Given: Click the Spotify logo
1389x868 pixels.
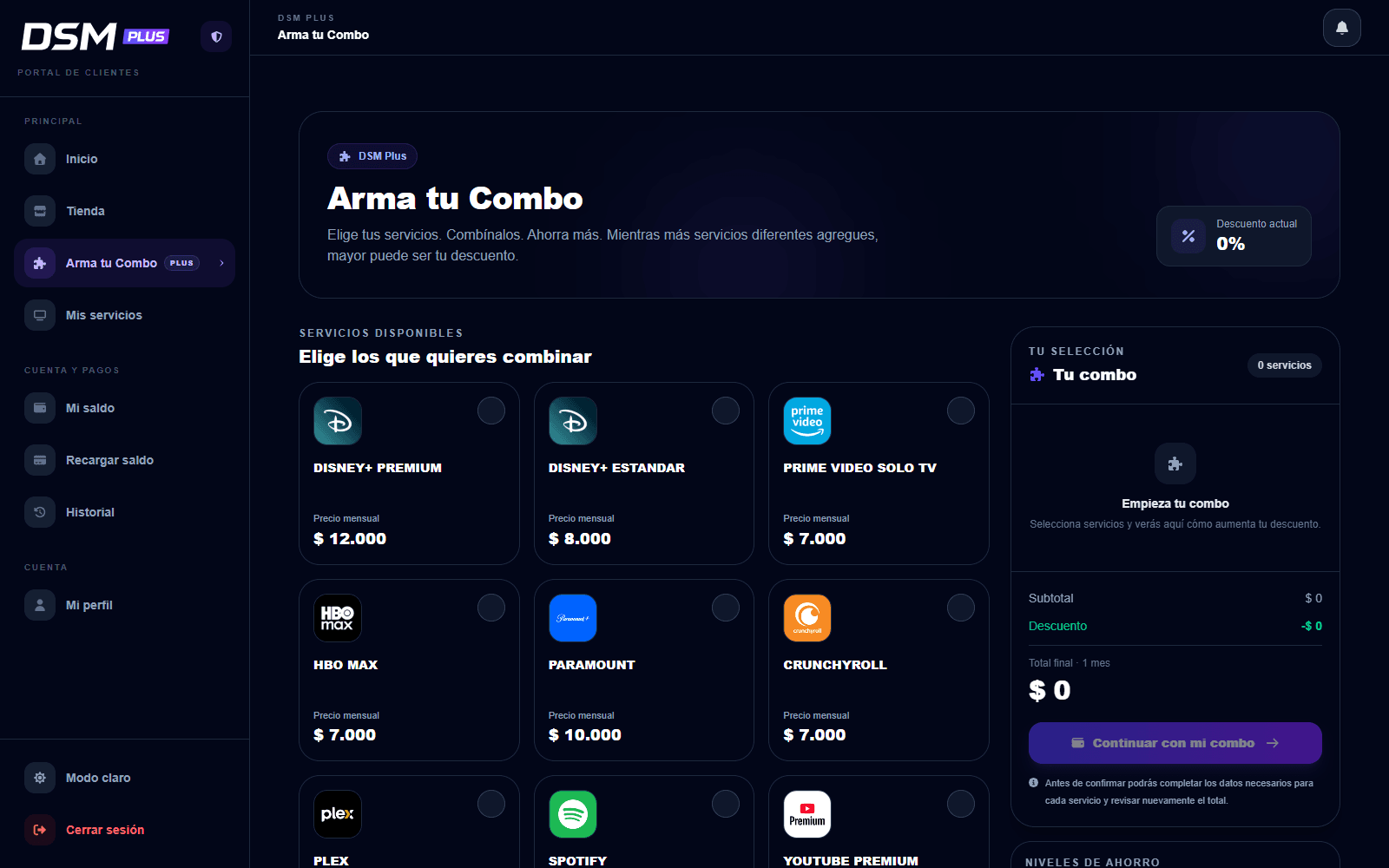Looking at the screenshot, I should tap(573, 814).
